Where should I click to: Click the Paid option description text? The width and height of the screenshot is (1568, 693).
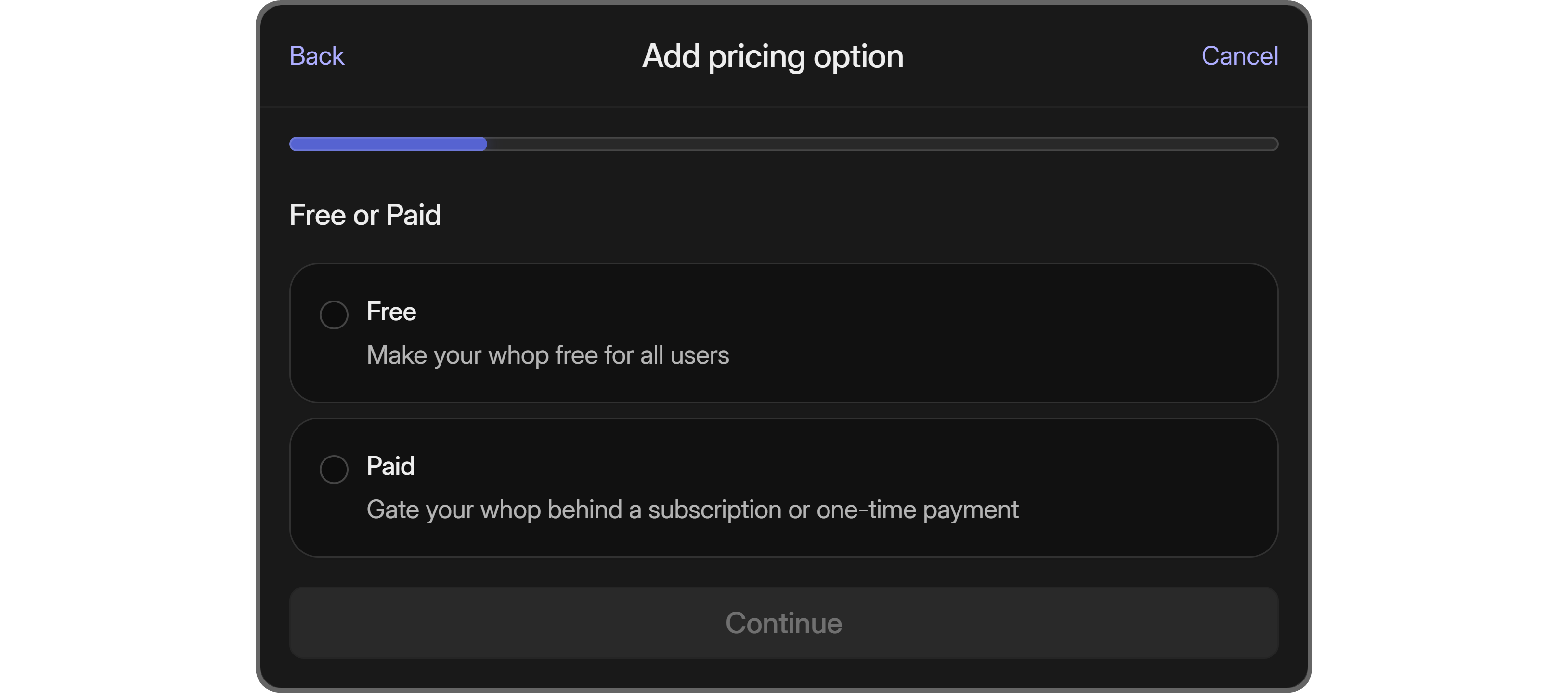pos(693,510)
